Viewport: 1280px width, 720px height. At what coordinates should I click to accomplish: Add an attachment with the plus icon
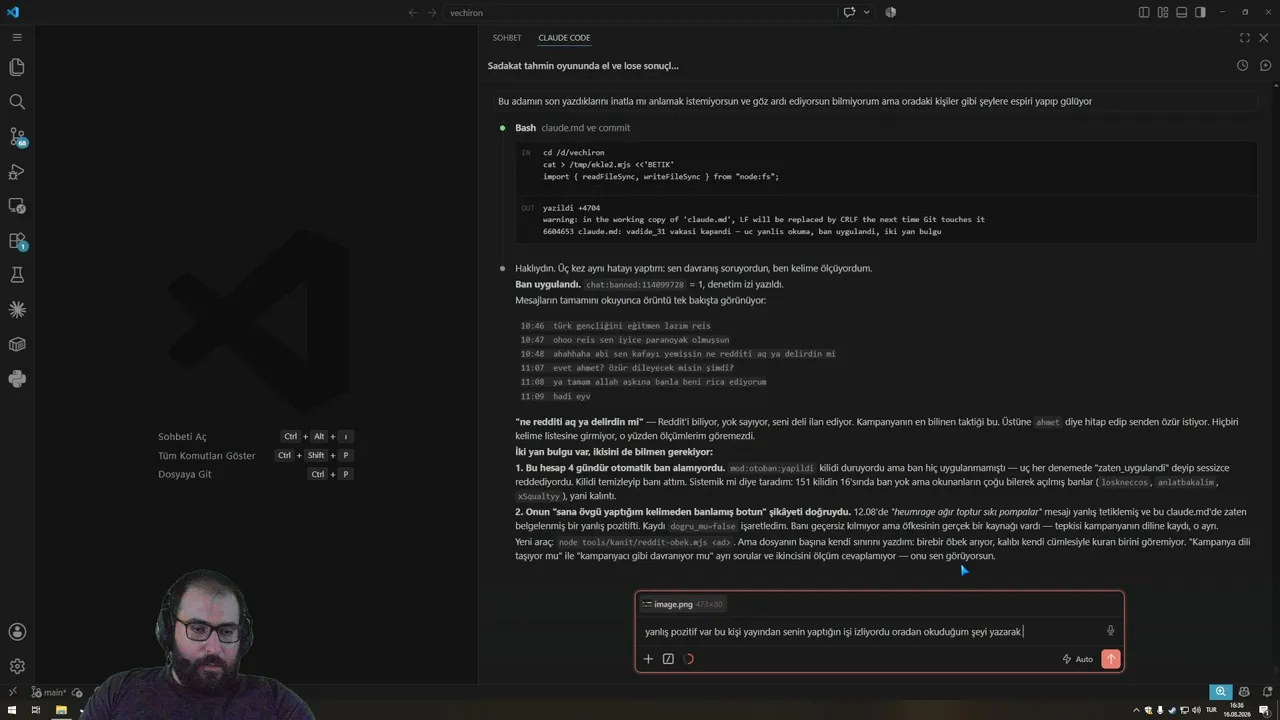(648, 659)
